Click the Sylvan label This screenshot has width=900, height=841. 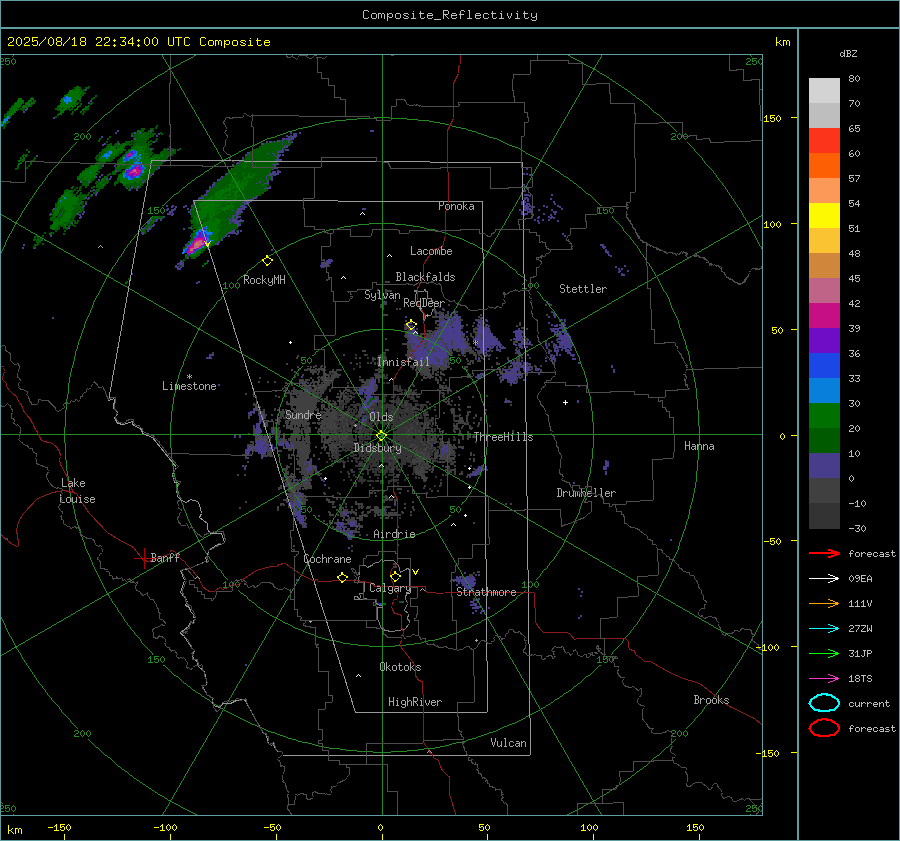(382, 295)
